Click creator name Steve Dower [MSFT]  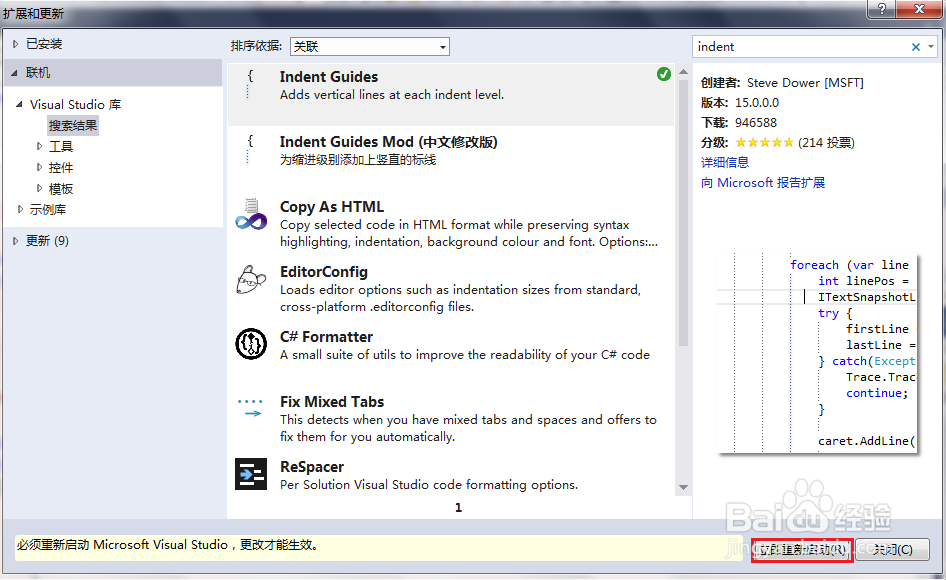click(805, 83)
